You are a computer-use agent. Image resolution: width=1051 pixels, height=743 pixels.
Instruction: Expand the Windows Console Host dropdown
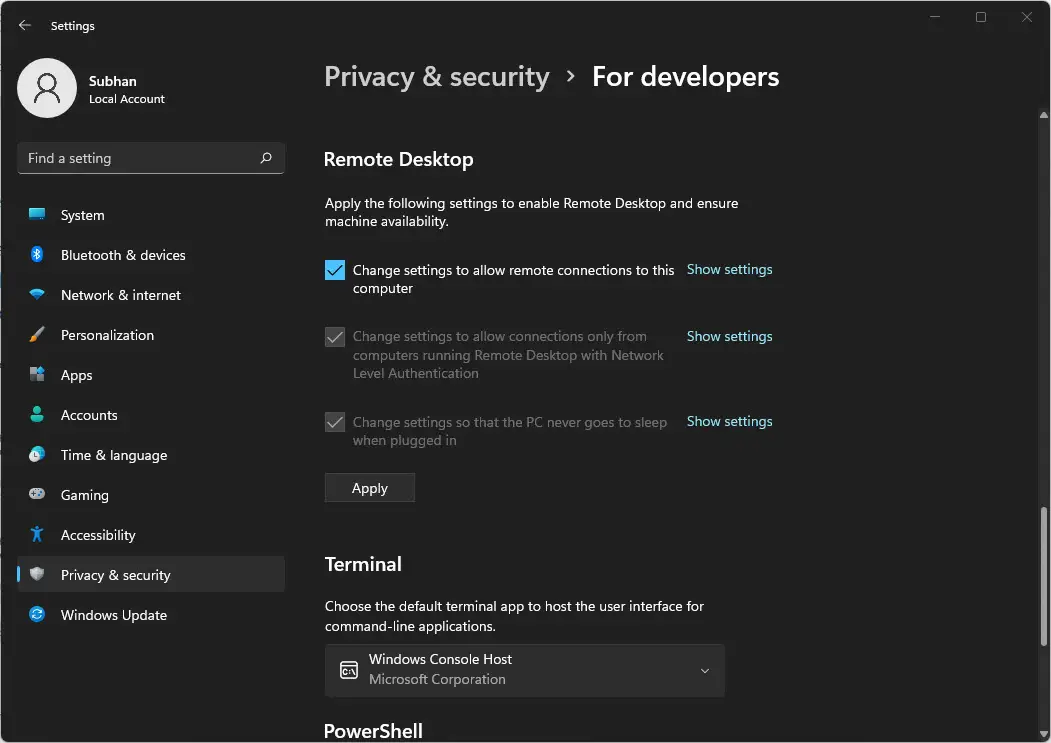pos(524,670)
